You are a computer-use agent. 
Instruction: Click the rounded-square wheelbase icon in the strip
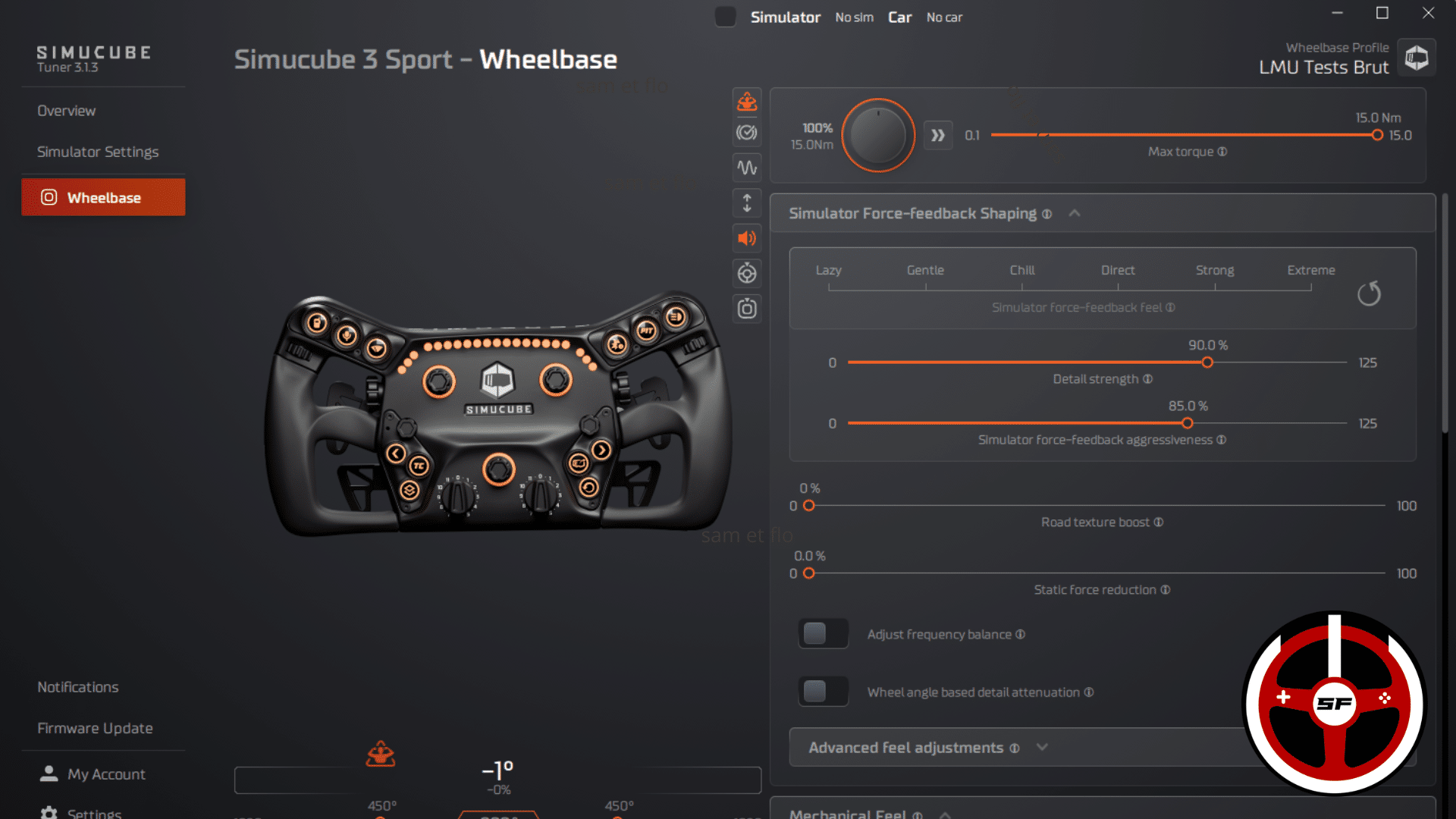(747, 309)
